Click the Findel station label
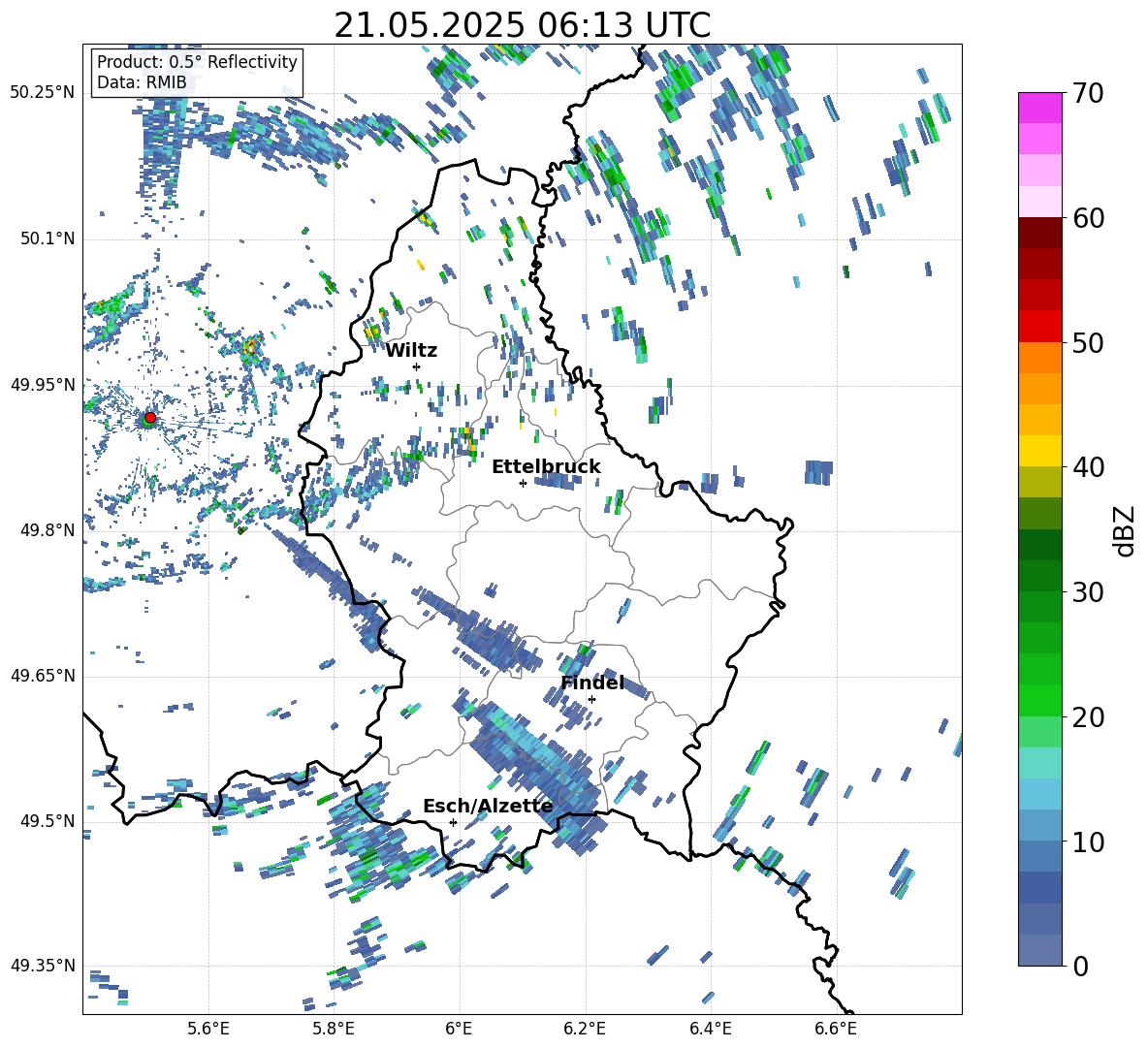This screenshot has width=1148, height=1048. pyautogui.click(x=592, y=683)
